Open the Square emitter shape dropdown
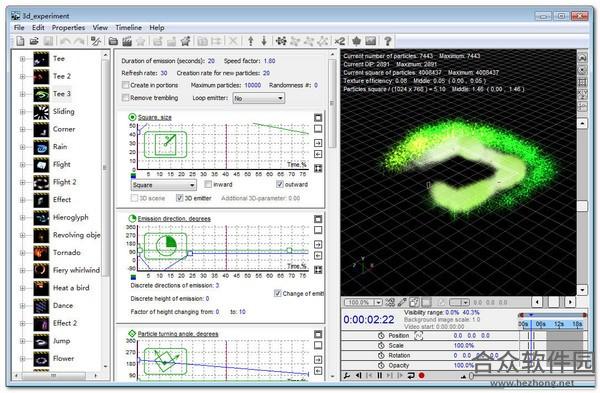This screenshot has width=600, height=393. coord(163,185)
